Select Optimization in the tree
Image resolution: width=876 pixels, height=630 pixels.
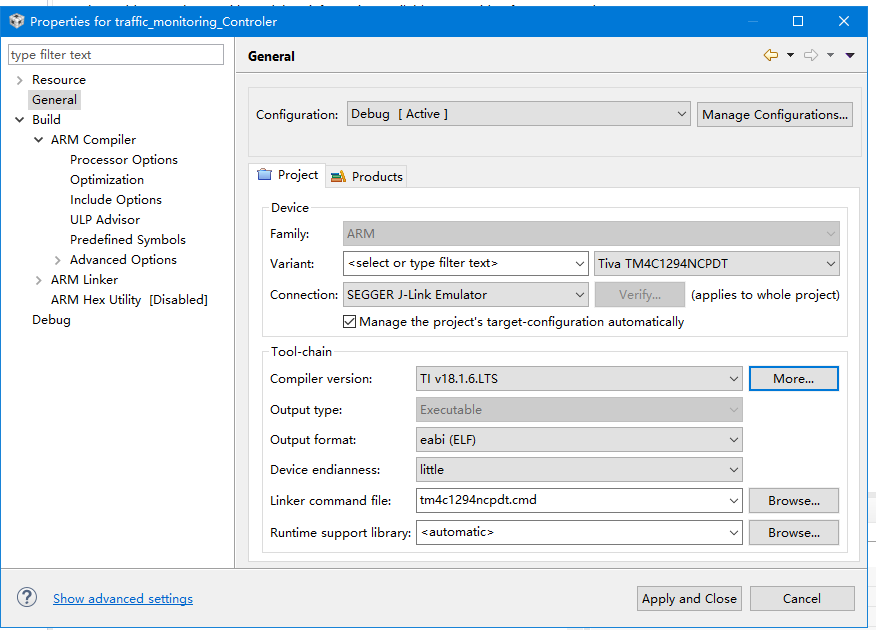[x=107, y=180]
